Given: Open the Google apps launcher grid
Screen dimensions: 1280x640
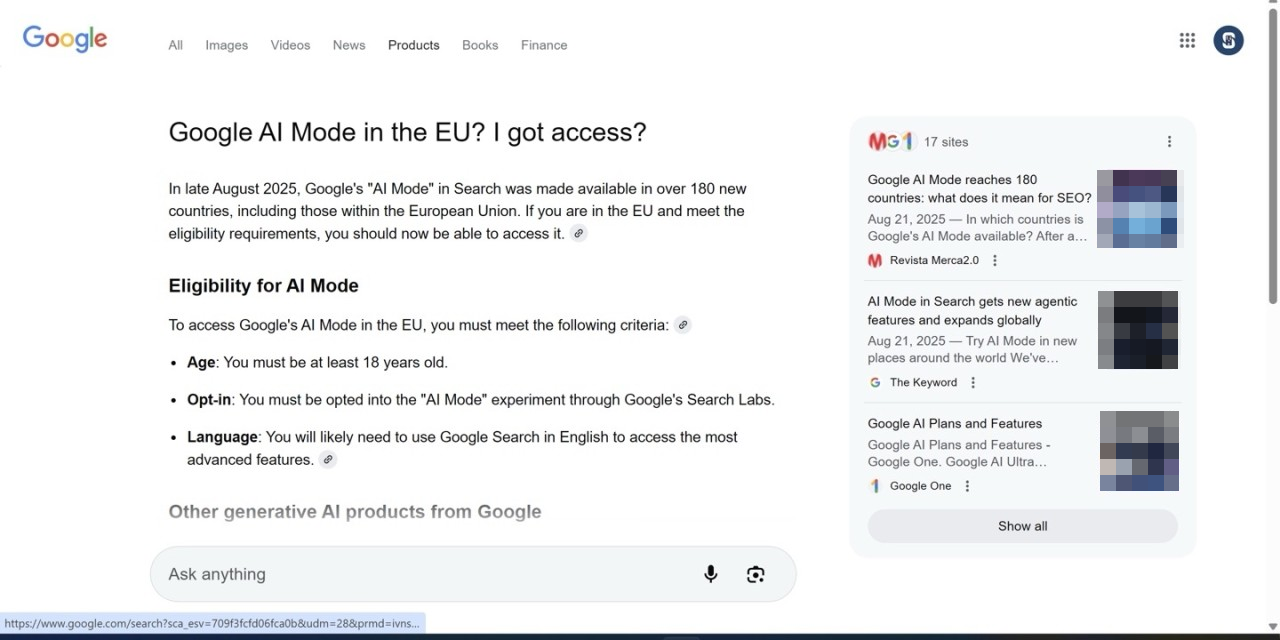Looking at the screenshot, I should tap(1187, 40).
